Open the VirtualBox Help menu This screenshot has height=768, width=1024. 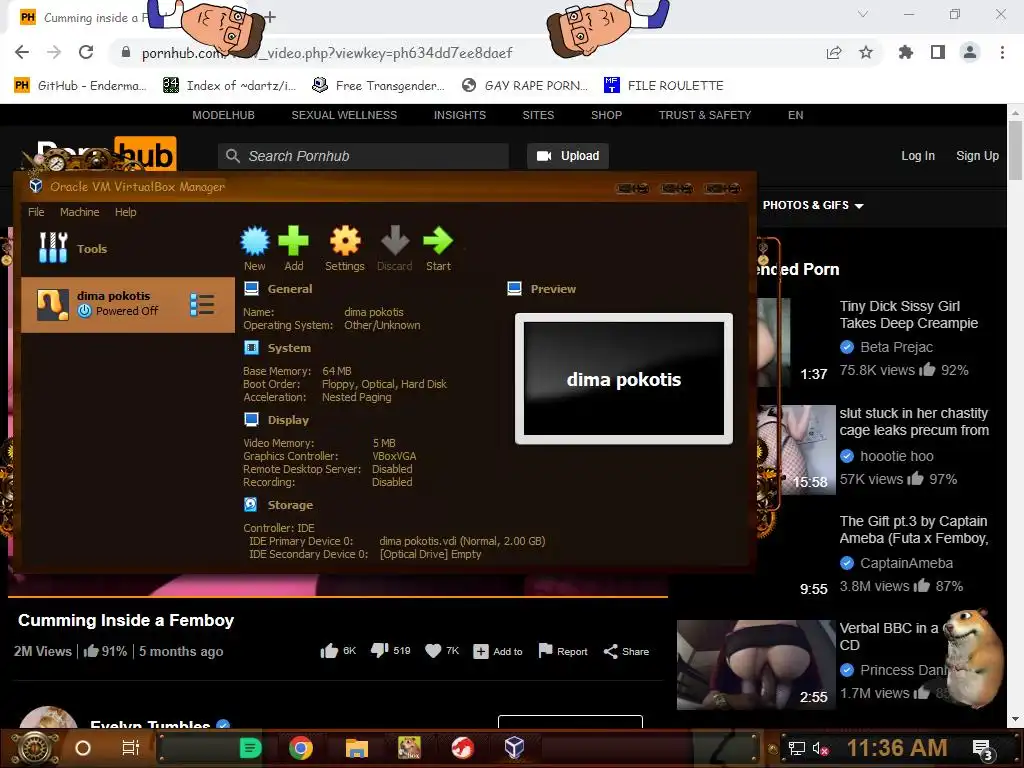[125, 212]
